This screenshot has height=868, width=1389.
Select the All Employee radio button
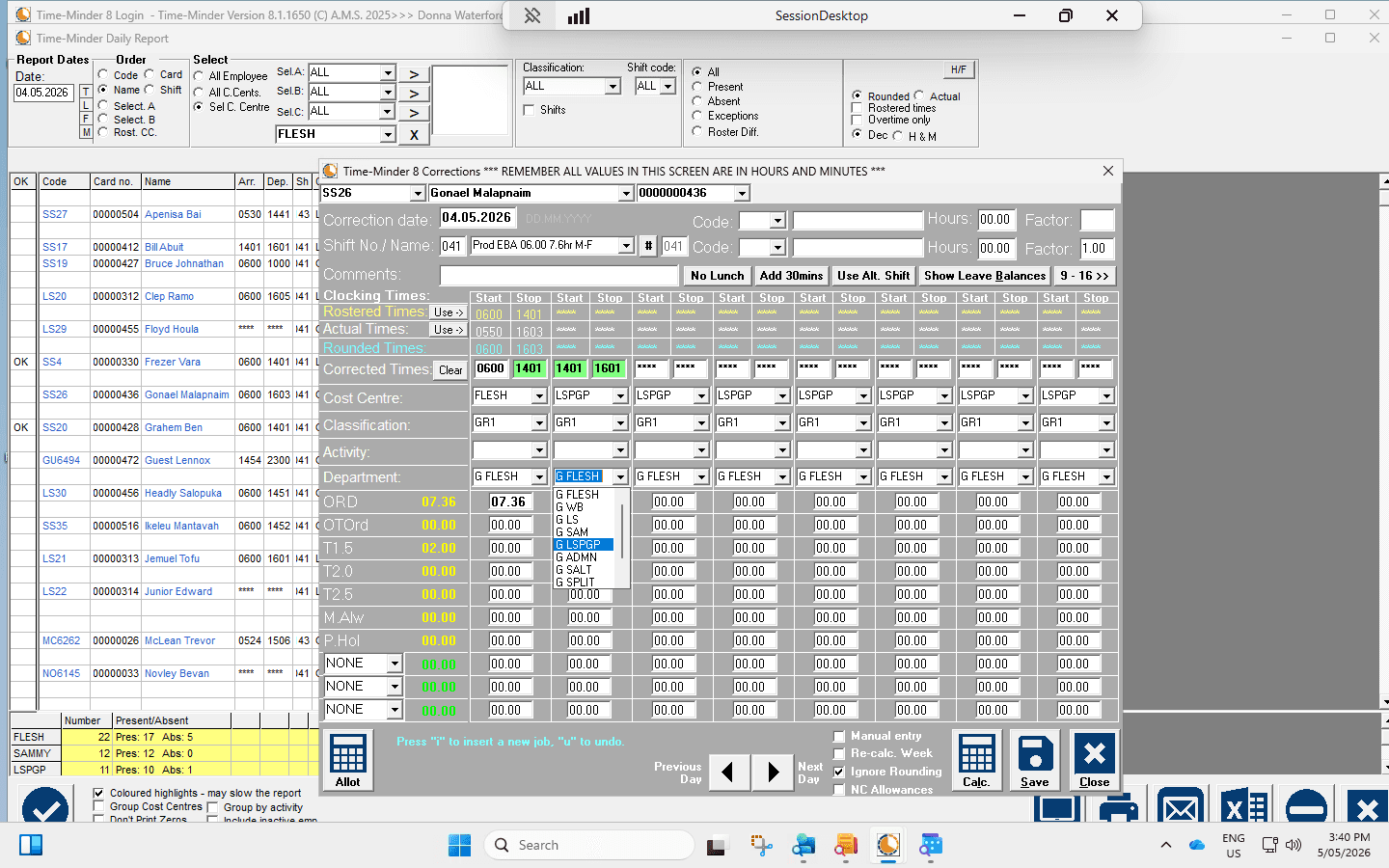[x=199, y=76]
